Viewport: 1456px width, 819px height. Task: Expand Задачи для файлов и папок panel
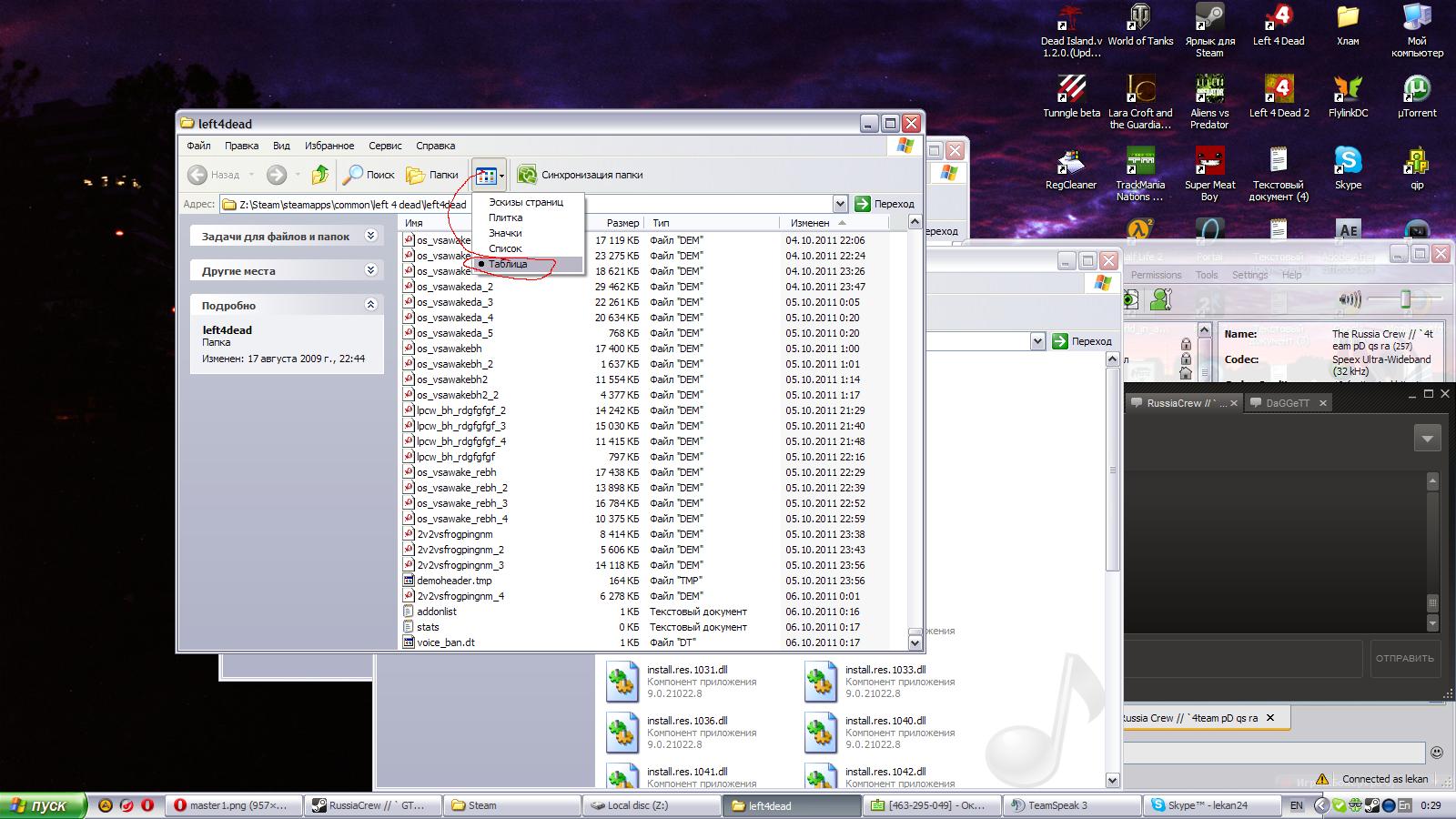370,236
